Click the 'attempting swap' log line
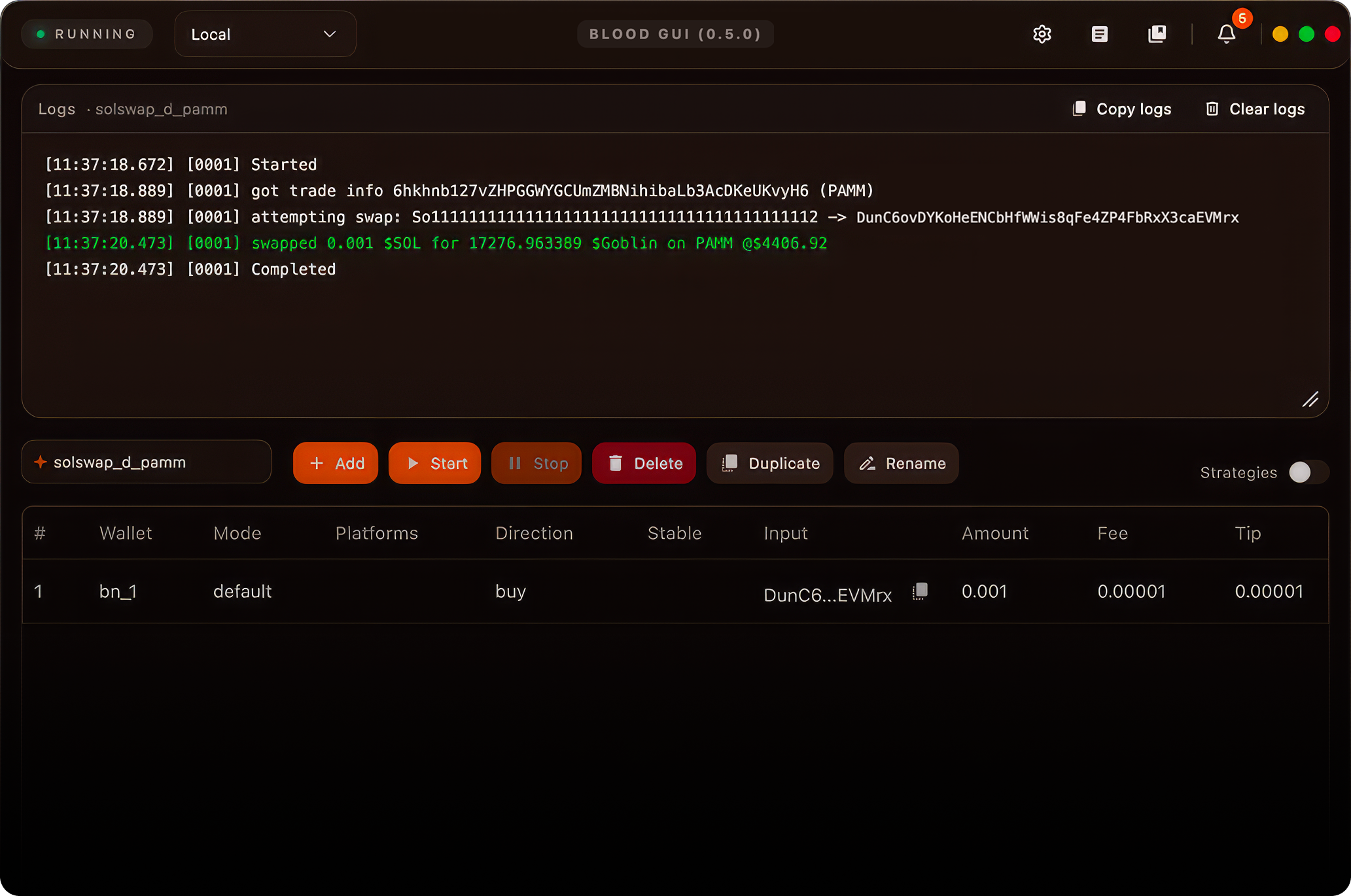The width and height of the screenshot is (1351, 896). tap(642, 217)
